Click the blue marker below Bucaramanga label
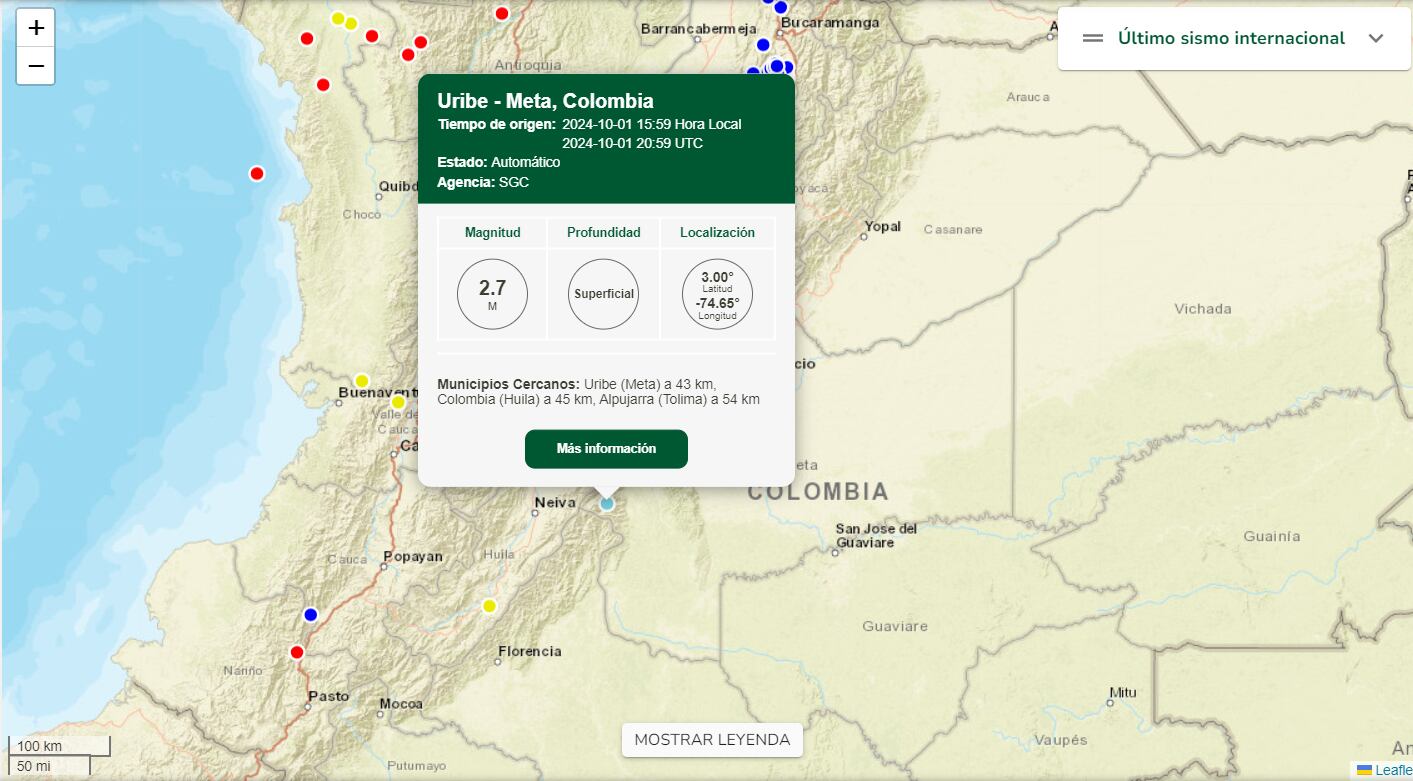This screenshot has height=781, width=1413. (763, 44)
